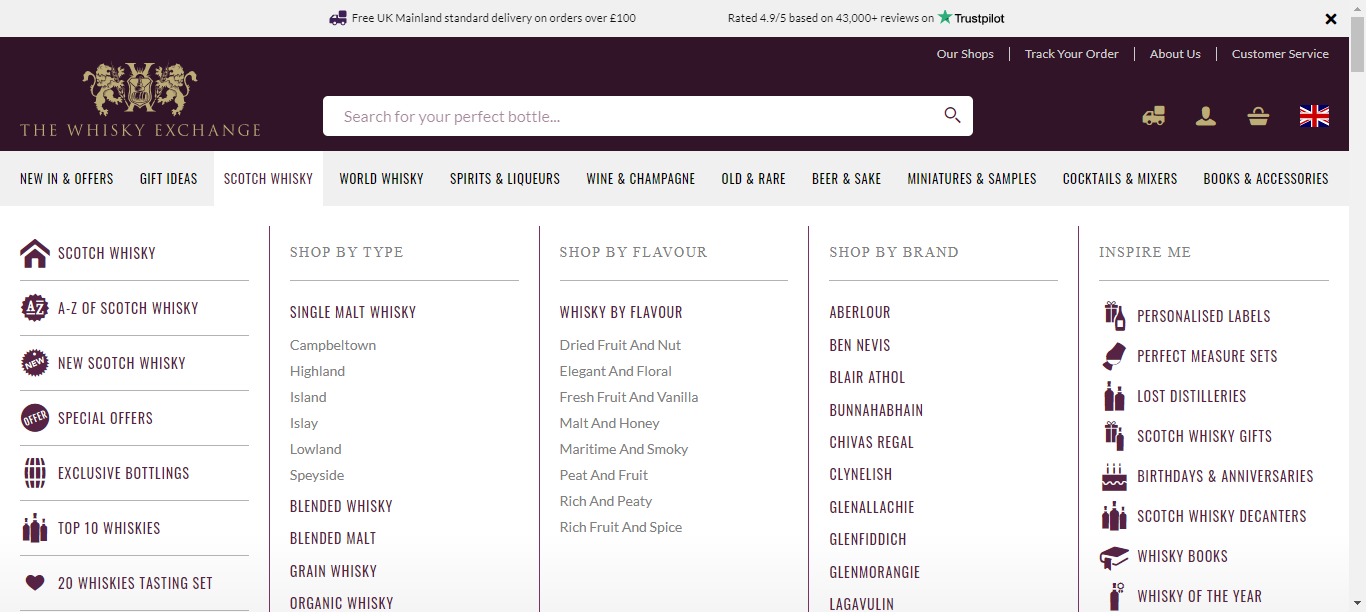Image resolution: width=1366 pixels, height=612 pixels.
Task: Click the Lost Distilleries bottle icon
Action: pyautogui.click(x=1114, y=396)
